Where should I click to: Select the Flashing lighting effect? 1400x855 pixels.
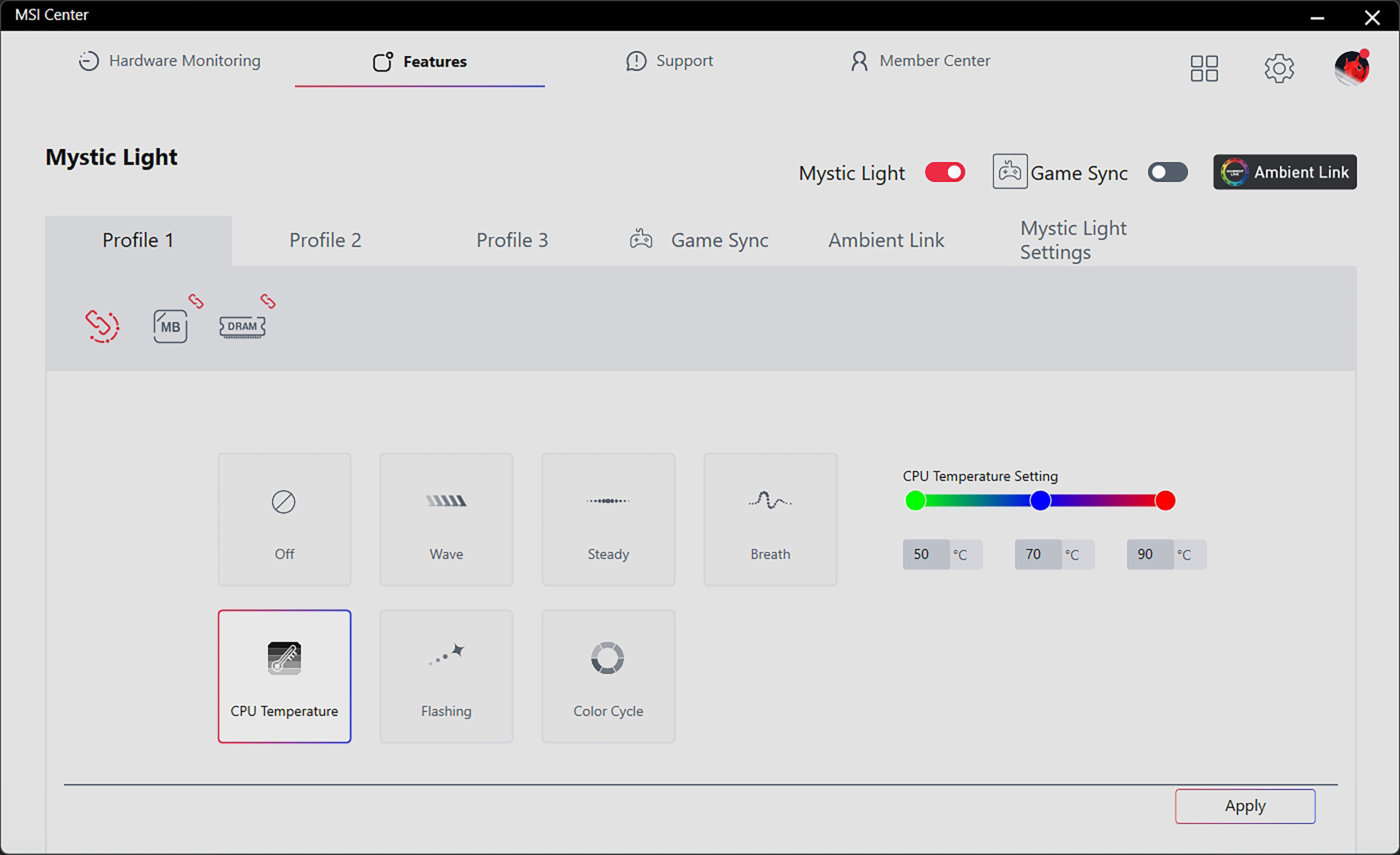(446, 676)
